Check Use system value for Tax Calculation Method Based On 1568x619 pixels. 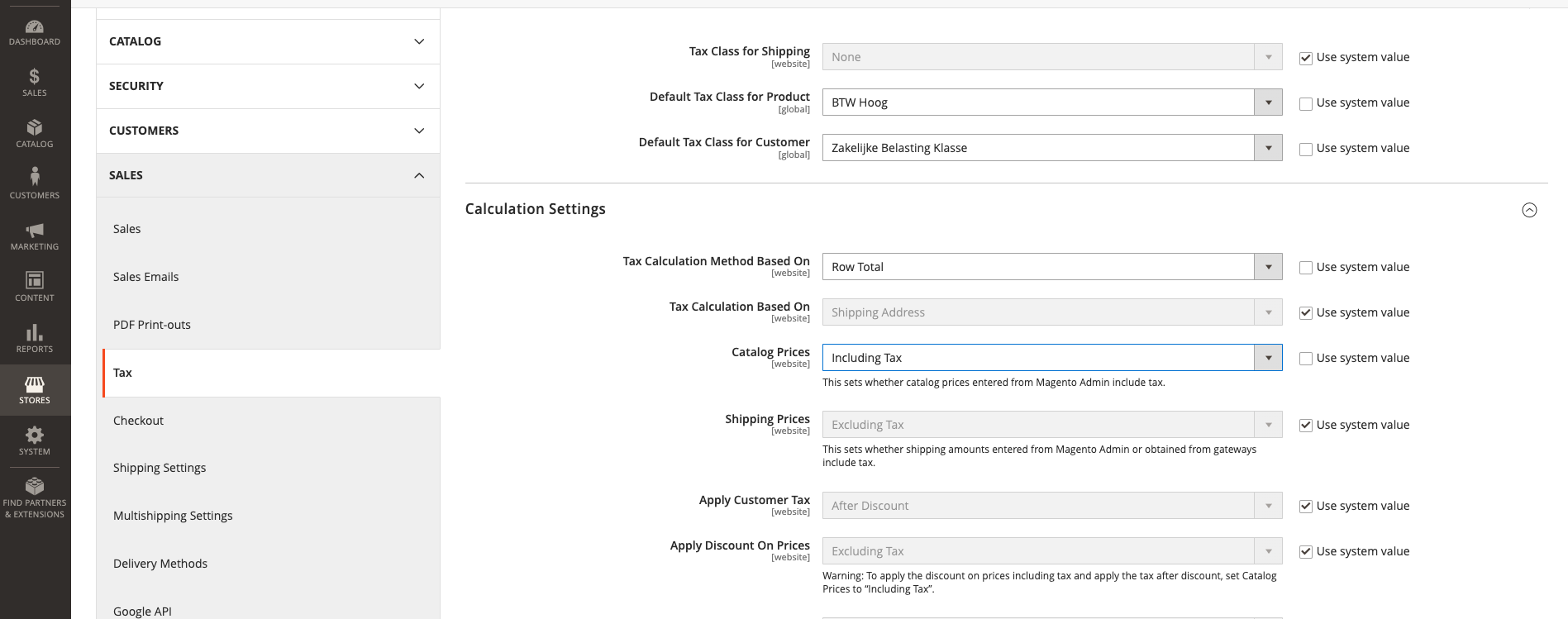click(x=1306, y=268)
